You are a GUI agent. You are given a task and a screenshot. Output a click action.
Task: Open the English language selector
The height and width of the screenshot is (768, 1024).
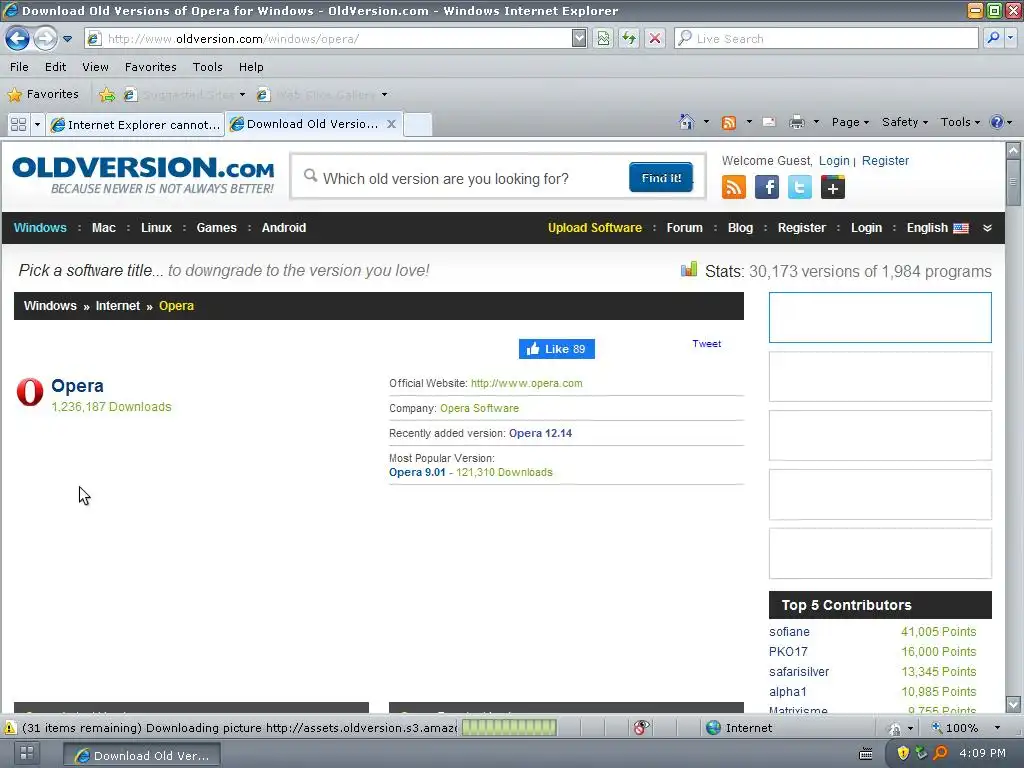937,228
